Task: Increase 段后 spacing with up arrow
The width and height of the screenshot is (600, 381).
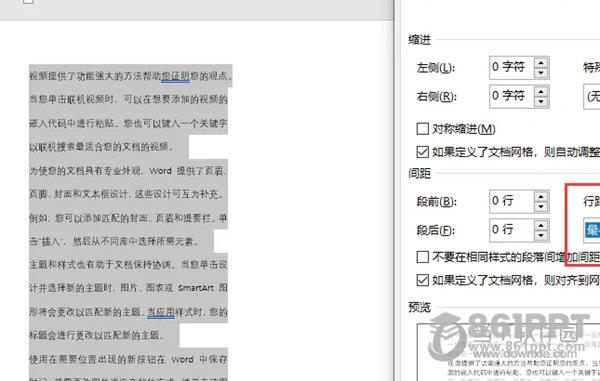Action: coord(541,226)
